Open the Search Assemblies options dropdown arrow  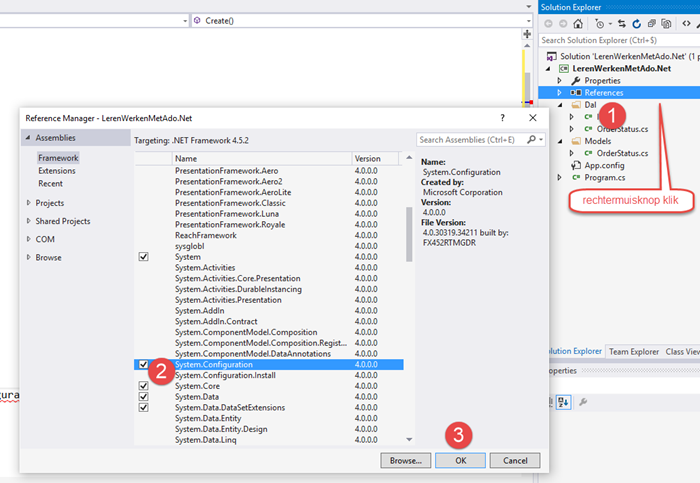541,140
